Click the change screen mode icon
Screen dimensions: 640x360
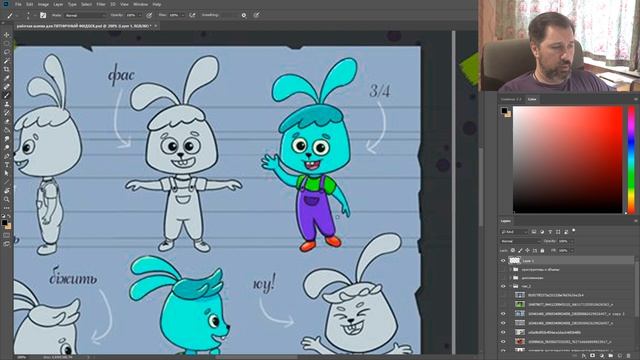7,244
